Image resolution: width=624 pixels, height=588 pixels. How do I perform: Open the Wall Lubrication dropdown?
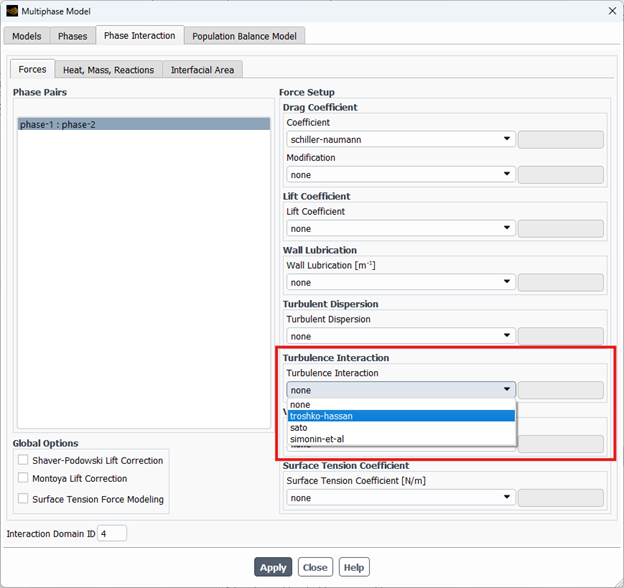400,283
